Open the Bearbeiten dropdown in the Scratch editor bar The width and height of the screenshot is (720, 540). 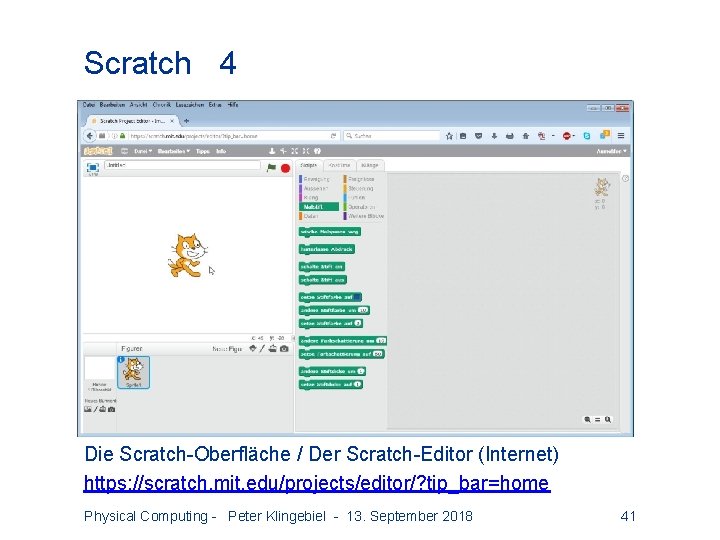tap(174, 151)
